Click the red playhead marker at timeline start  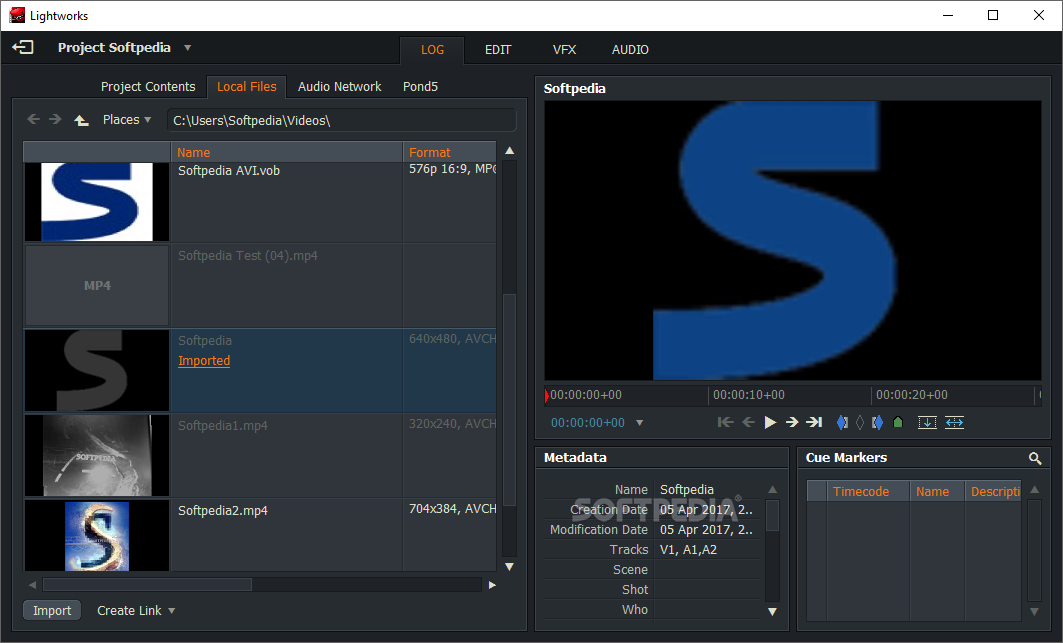(547, 395)
